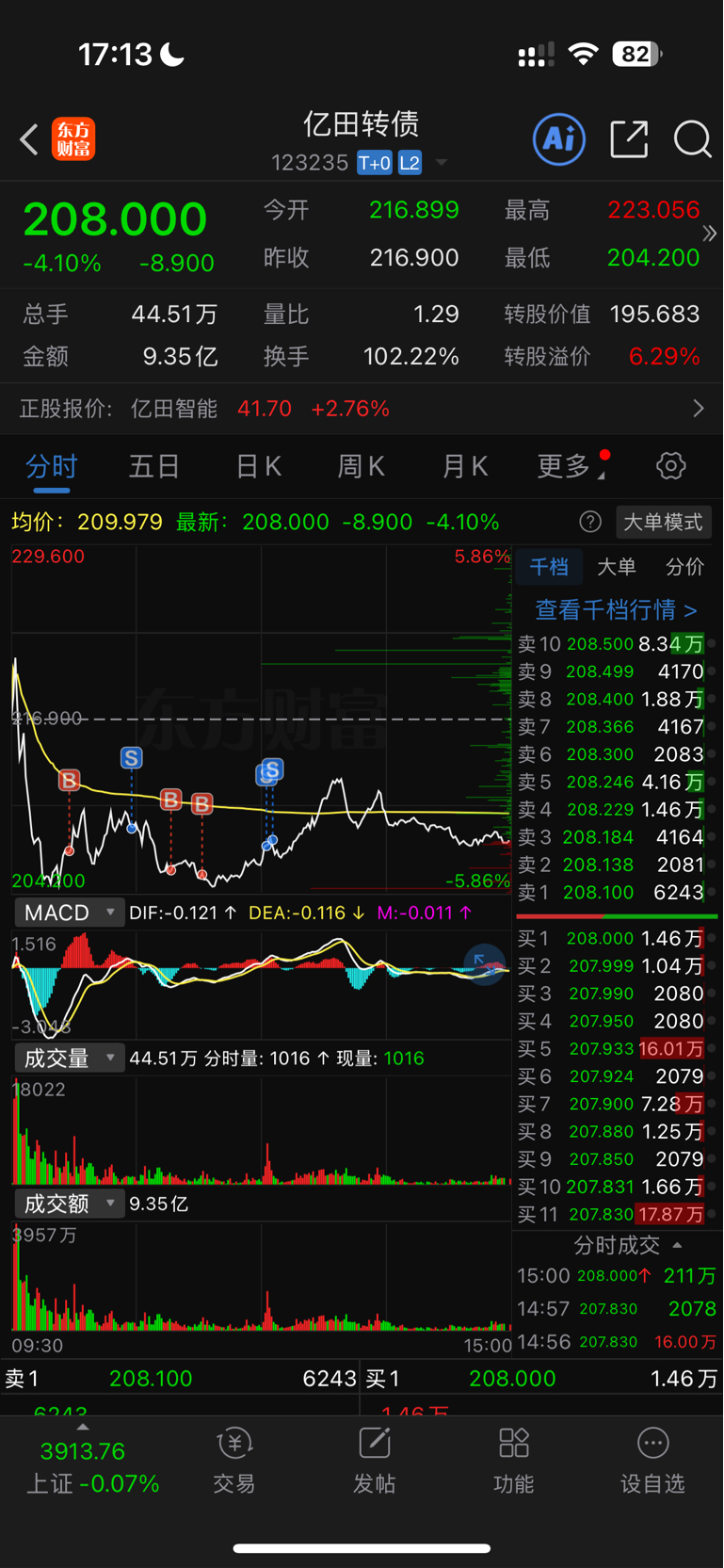Switch to the 分时 tab
This screenshot has height=1568, width=724.
coord(51,465)
